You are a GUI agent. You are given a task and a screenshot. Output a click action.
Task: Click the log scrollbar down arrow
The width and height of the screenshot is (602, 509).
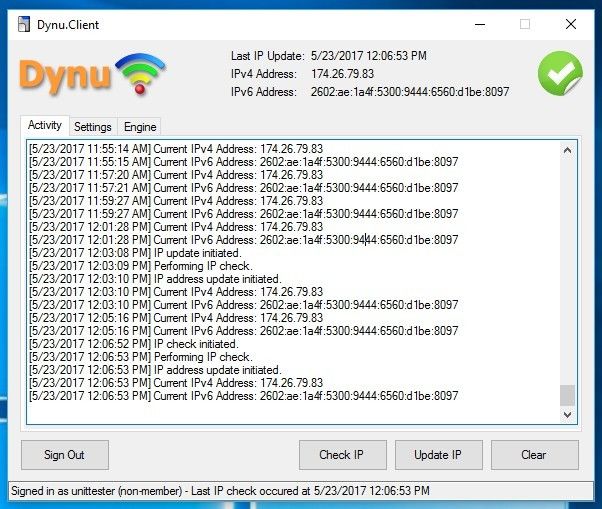567,414
